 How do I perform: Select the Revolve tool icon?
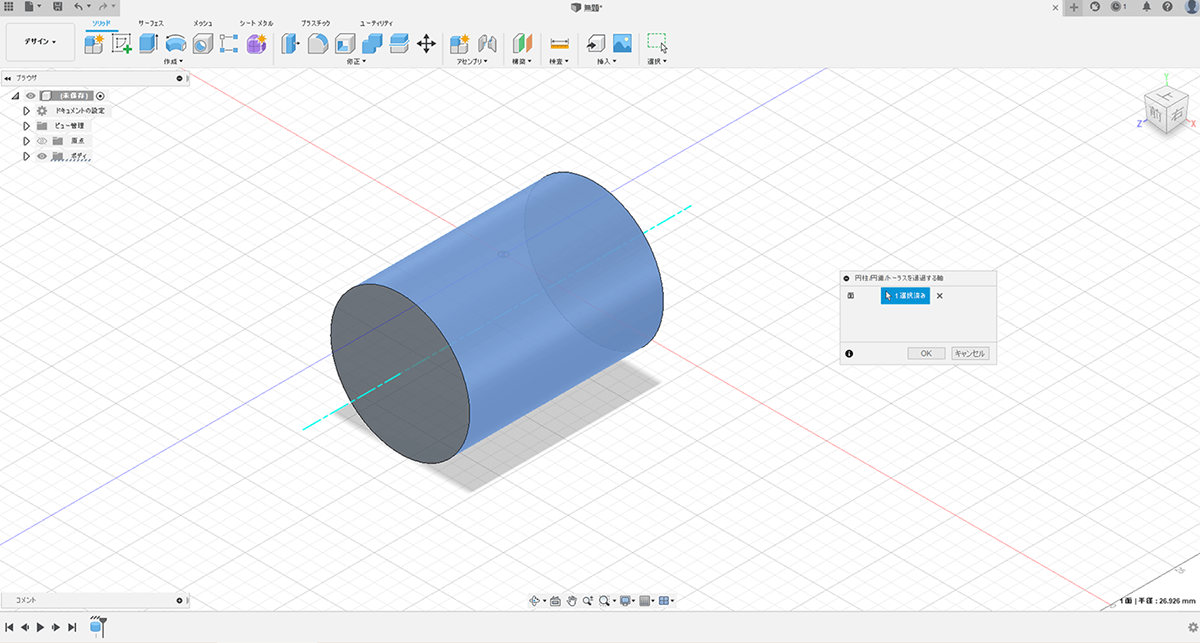click(175, 43)
